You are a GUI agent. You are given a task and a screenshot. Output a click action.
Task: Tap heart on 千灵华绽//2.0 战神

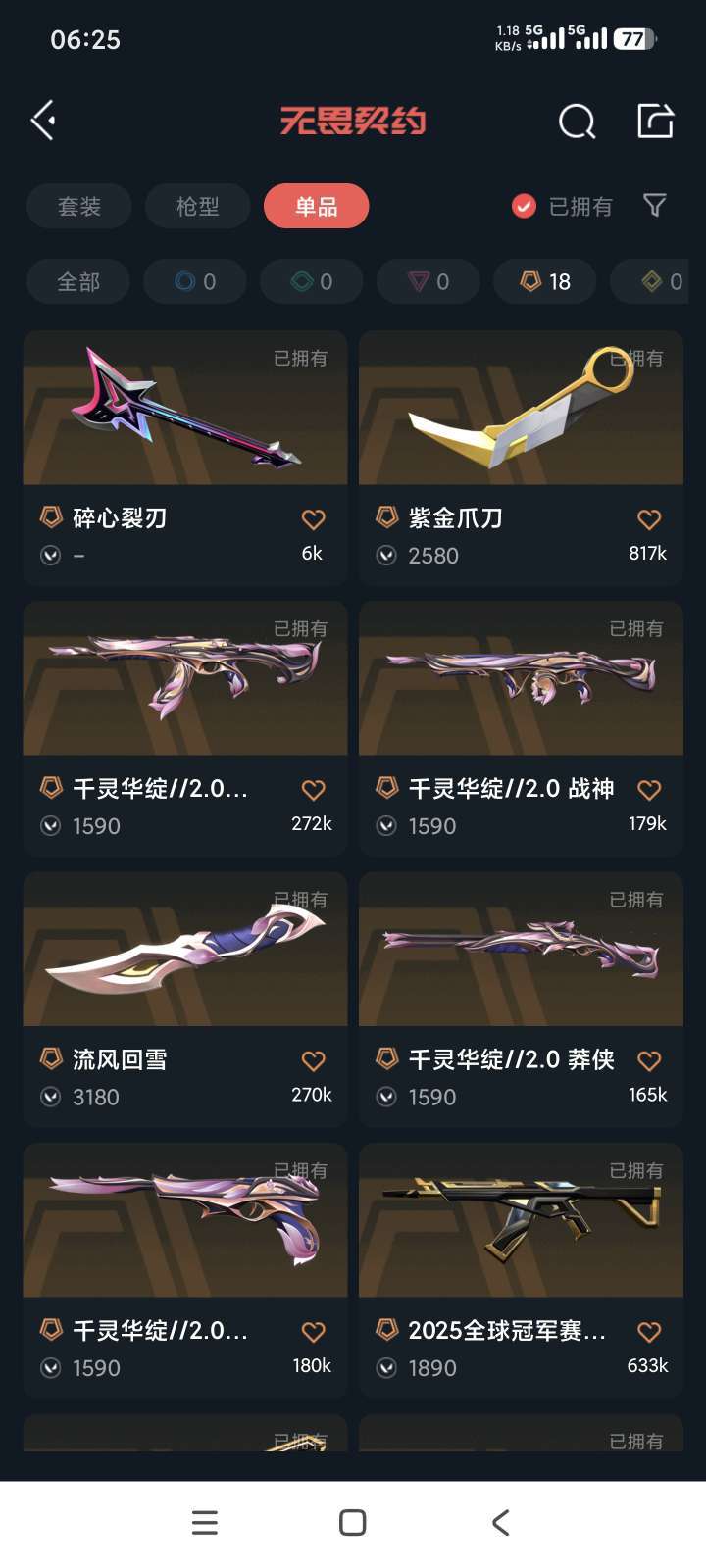pyautogui.click(x=649, y=790)
